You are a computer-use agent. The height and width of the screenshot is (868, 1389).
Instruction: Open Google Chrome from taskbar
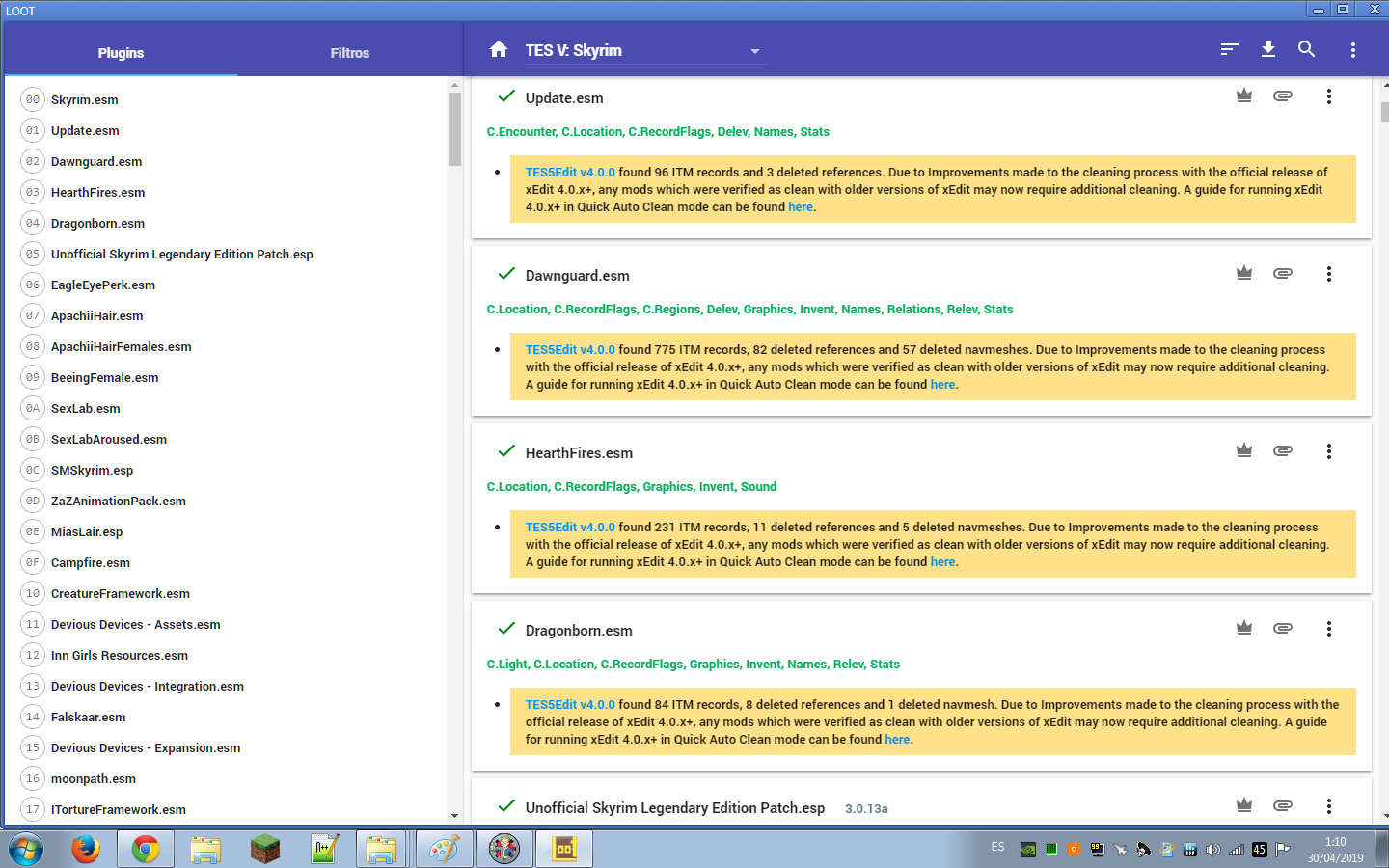pos(146,849)
